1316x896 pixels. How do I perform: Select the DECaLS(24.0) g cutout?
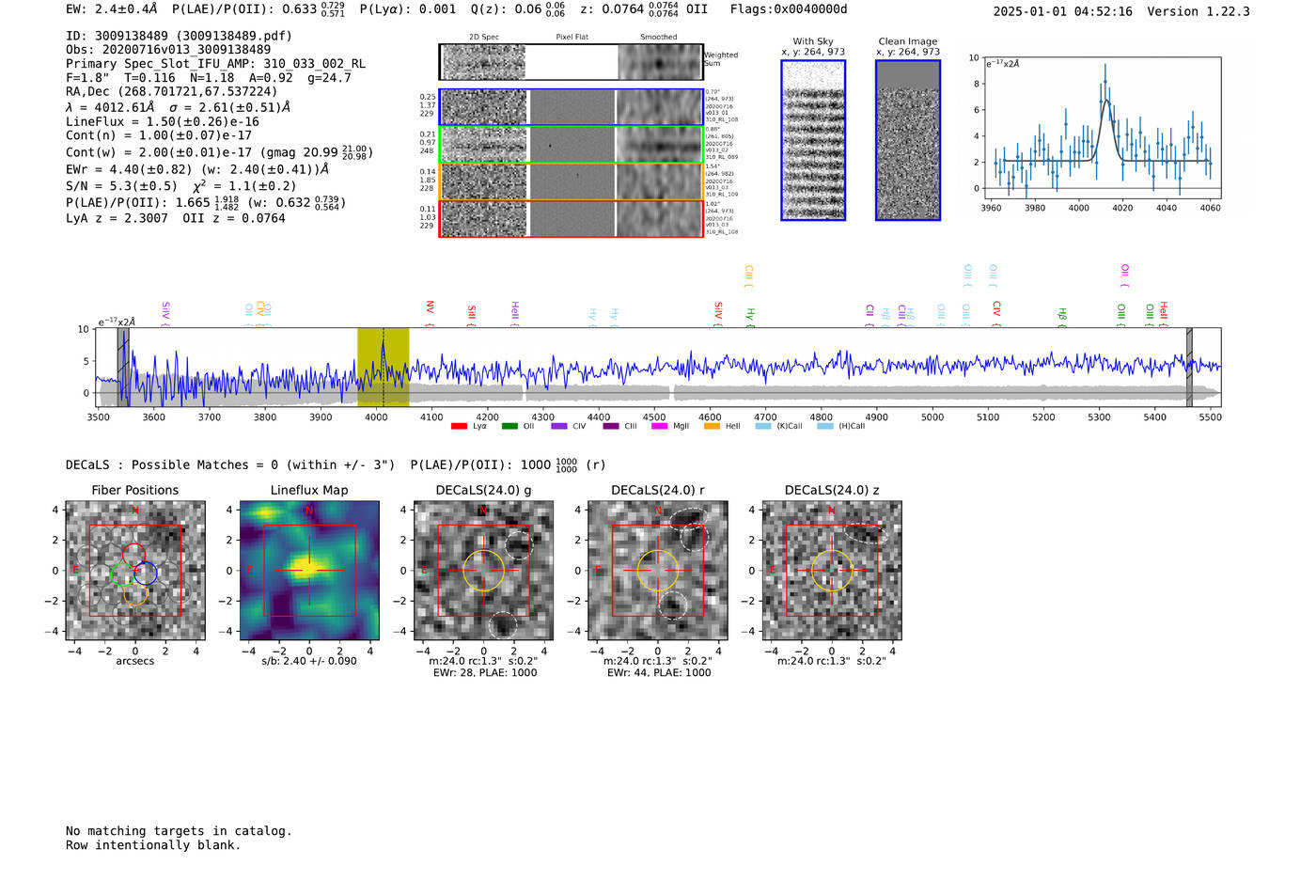point(483,570)
